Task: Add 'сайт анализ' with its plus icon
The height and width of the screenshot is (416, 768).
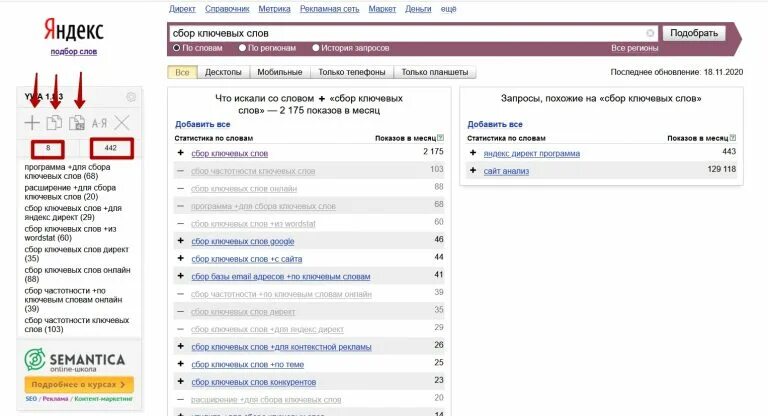Action: 473,171
